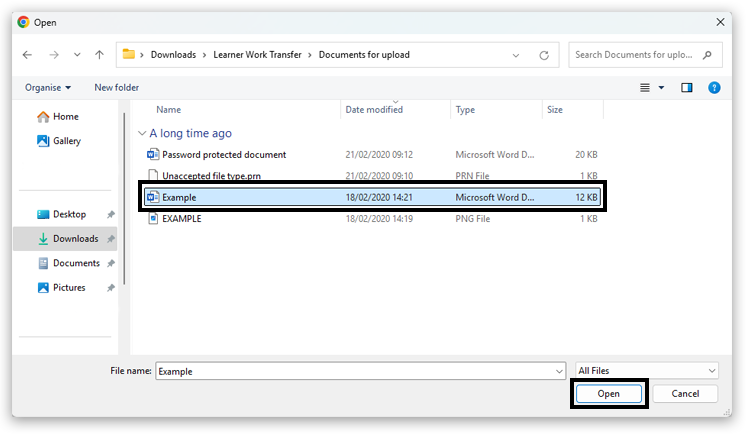Viewport: 750px width, 435px height.
Task: Expand the All Files type dropdown
Action: coord(647,371)
